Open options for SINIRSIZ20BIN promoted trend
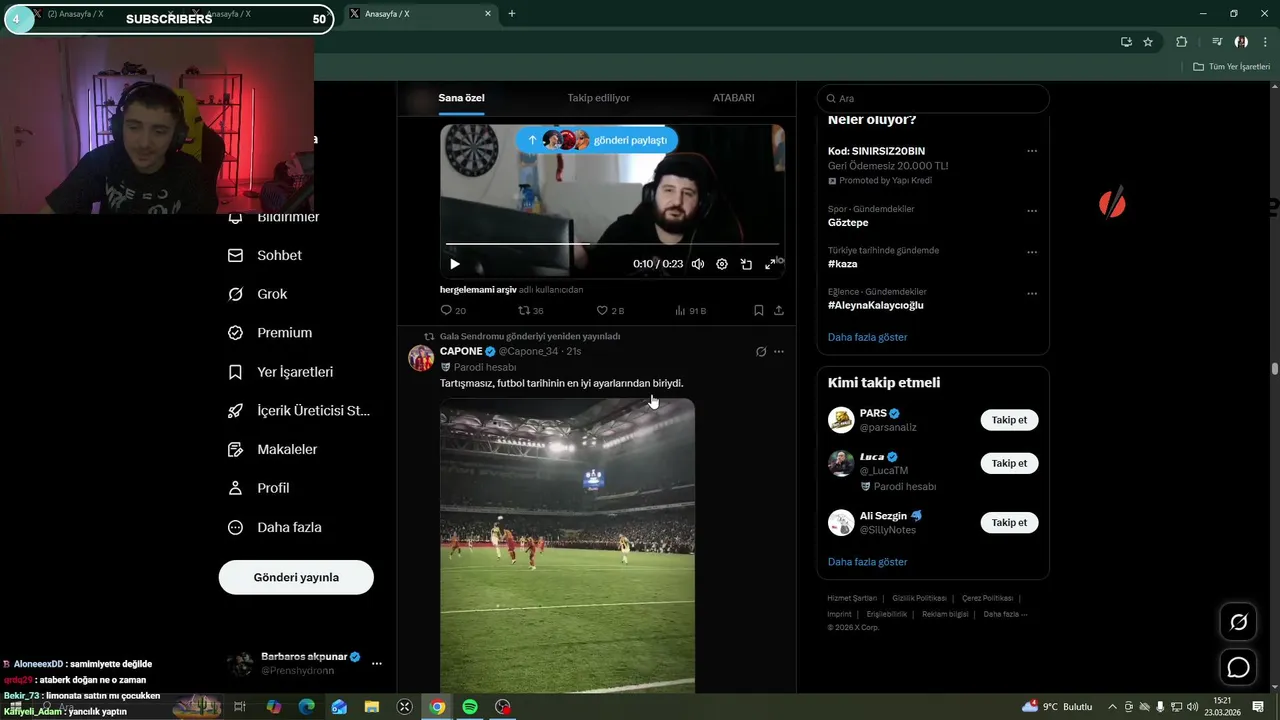Screen dimensions: 1280x720 click(x=1032, y=151)
